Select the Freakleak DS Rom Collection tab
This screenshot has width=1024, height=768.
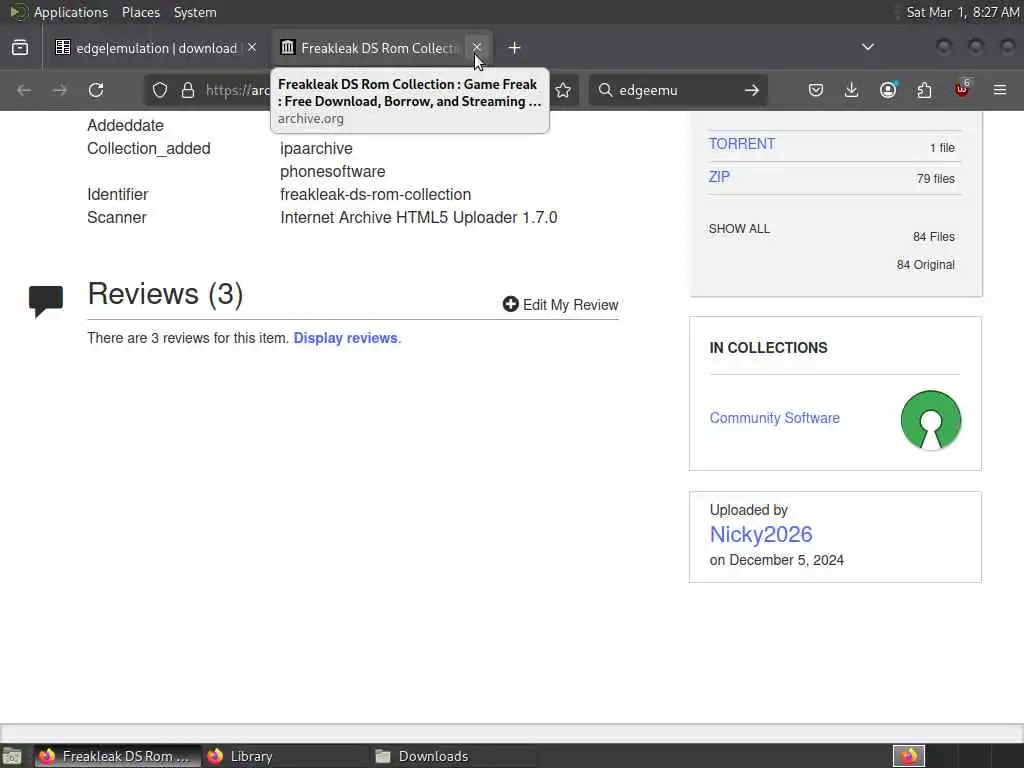click(x=380, y=48)
